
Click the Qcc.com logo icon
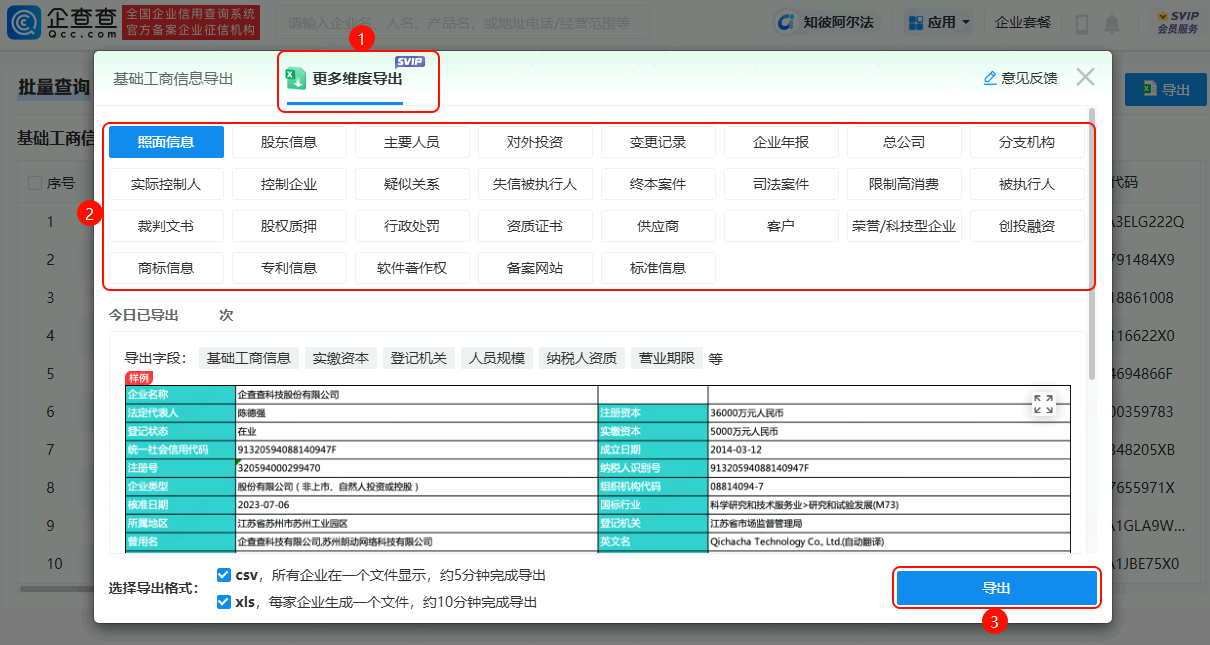26,22
